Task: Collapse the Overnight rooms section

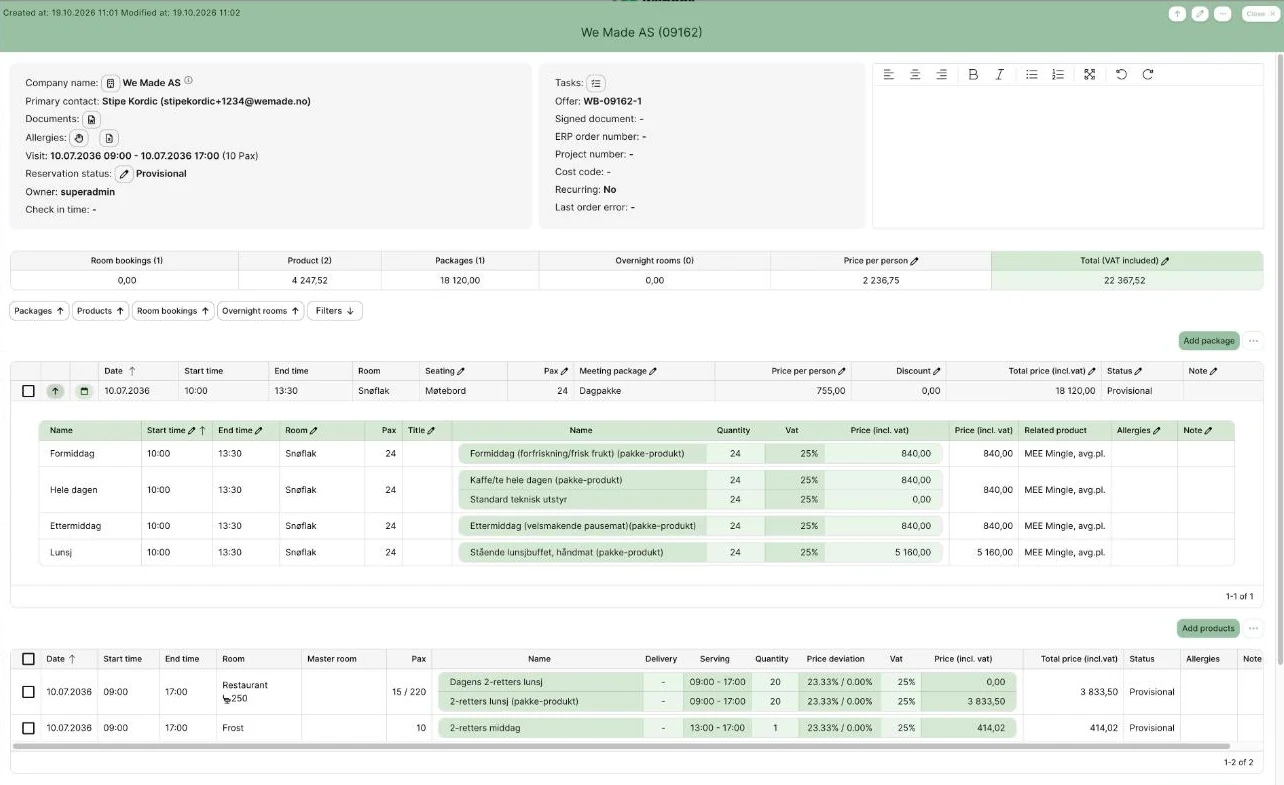Action: (x=260, y=311)
